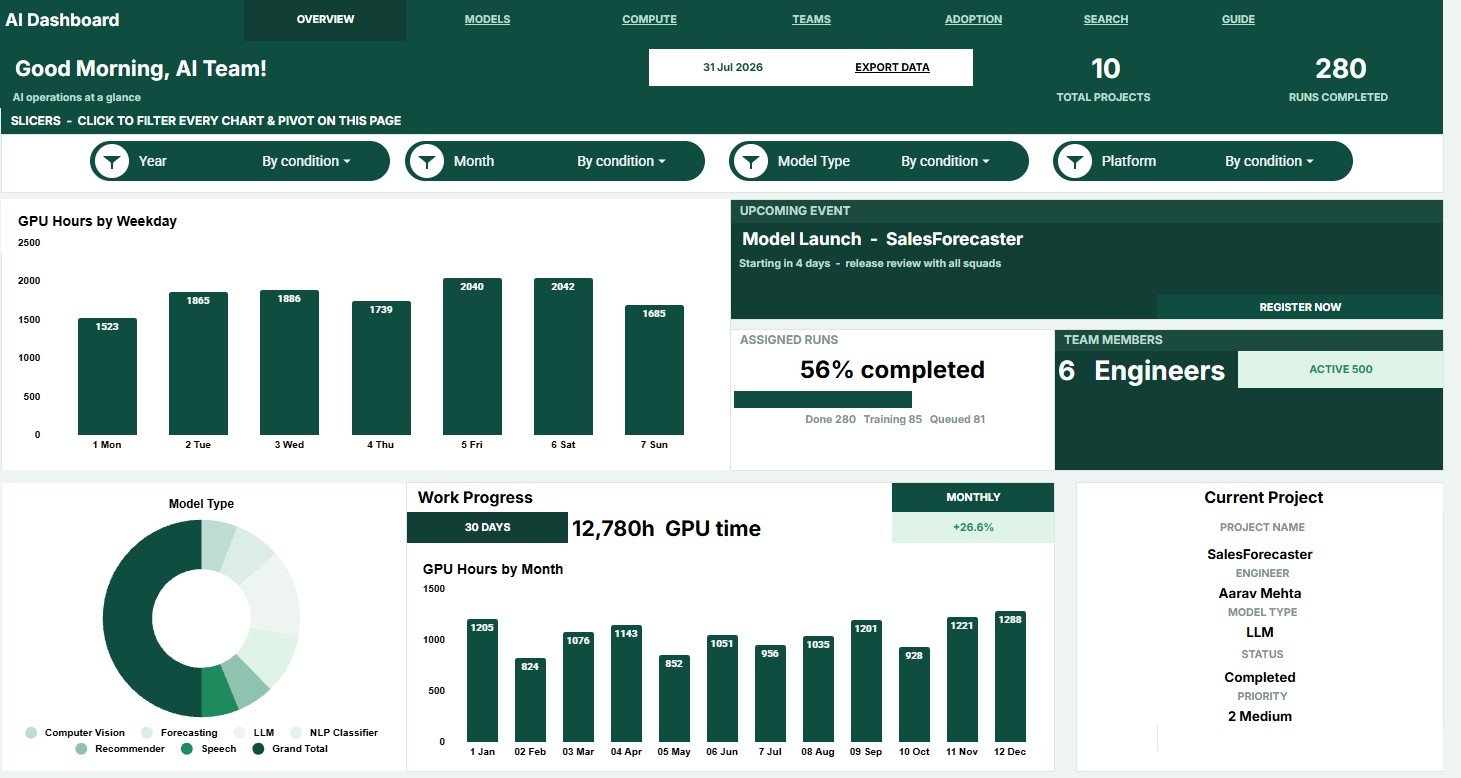This screenshot has width=1461, height=778.
Task: Click the December bar labeled 1288
Action: coord(1010,677)
